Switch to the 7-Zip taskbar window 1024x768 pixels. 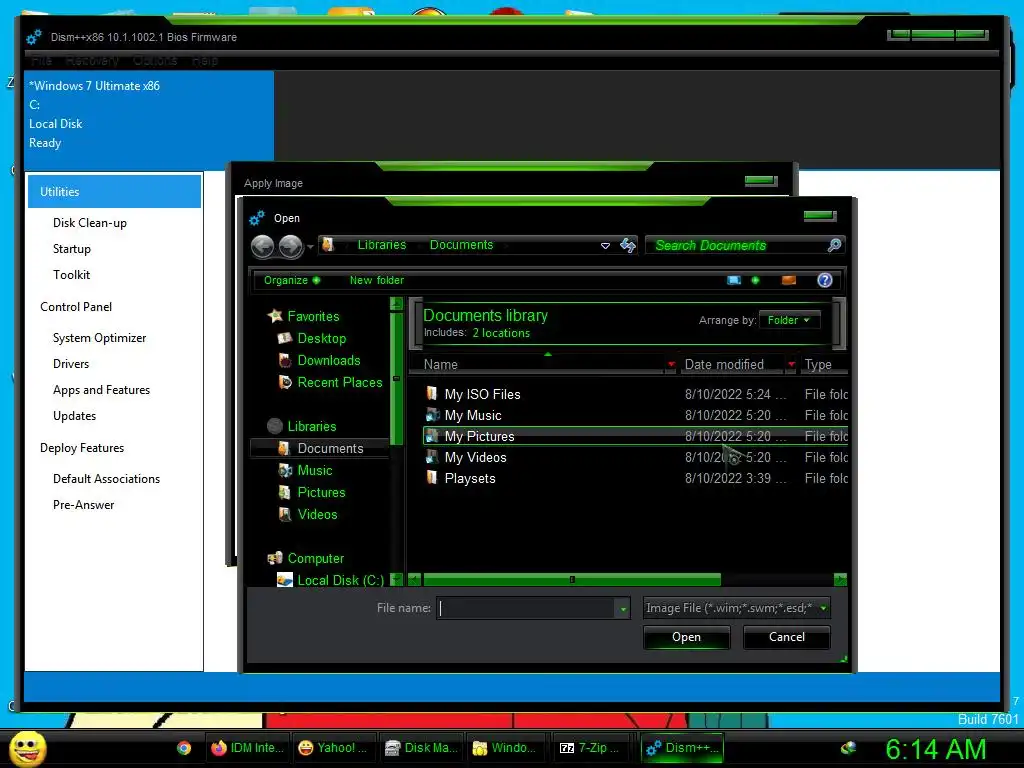point(594,748)
